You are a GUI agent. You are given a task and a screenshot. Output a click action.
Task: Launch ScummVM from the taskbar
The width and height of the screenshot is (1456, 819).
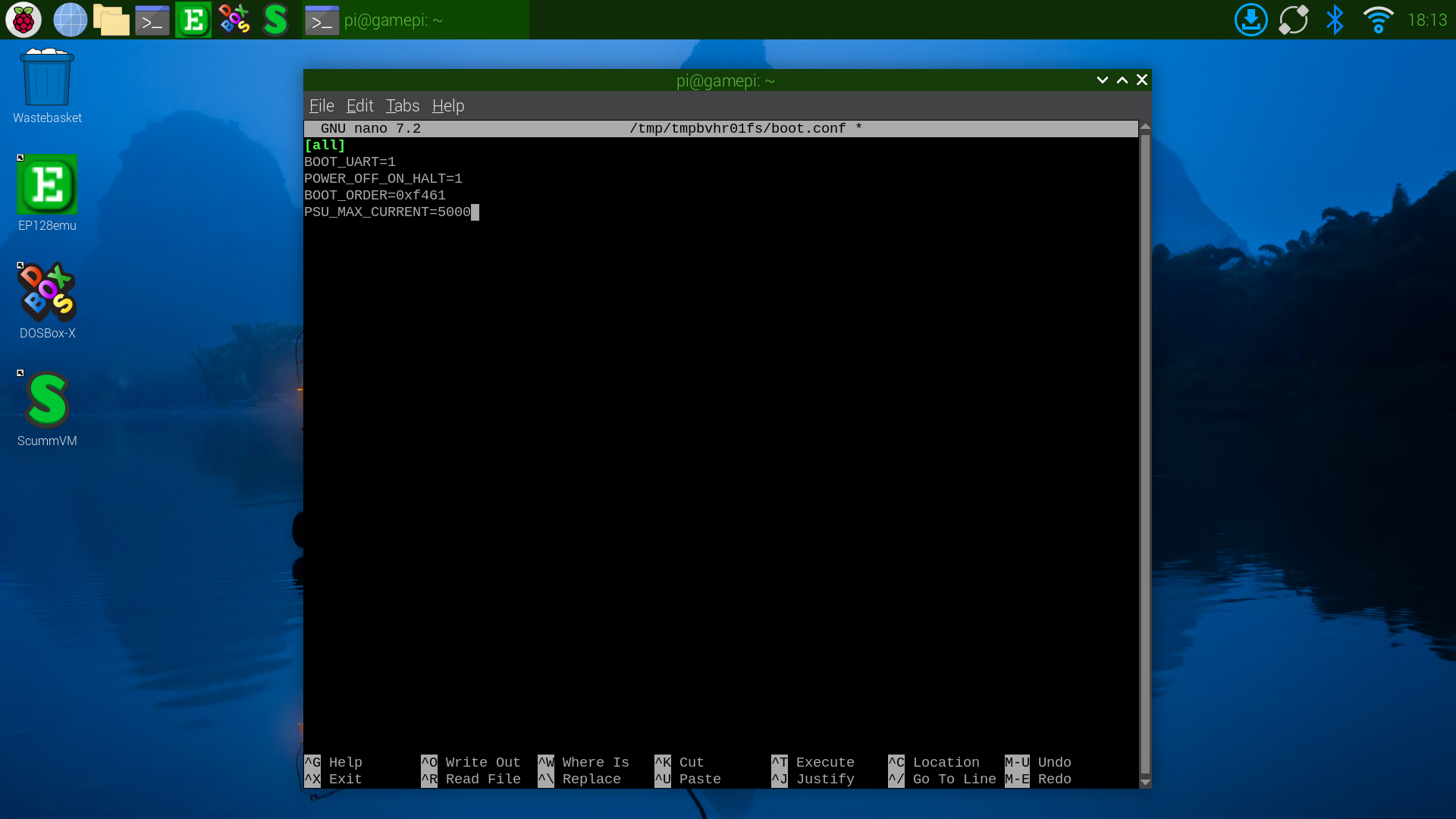tap(275, 20)
